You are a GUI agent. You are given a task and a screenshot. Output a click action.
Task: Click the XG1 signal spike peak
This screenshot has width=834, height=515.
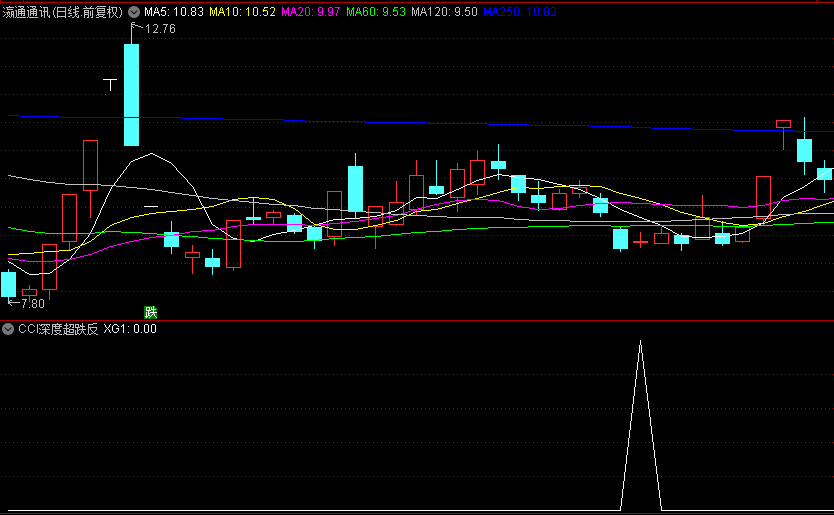coord(640,343)
